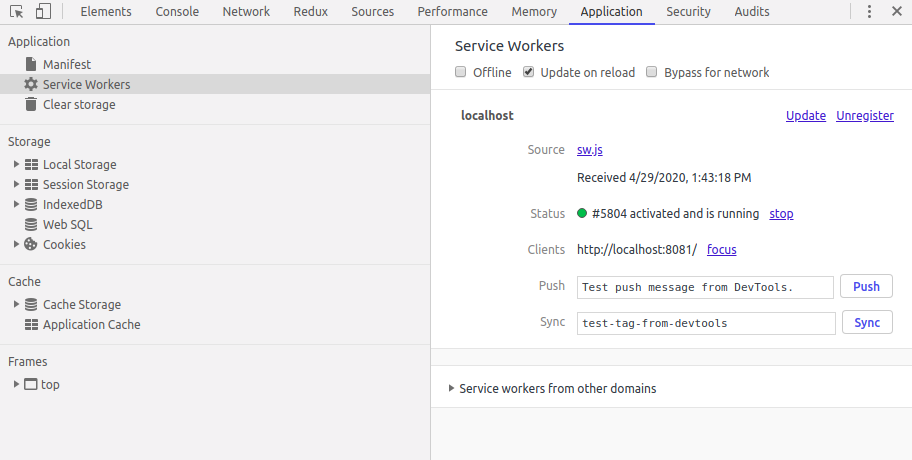This screenshot has width=912, height=460.
Task: Click the Web SQL database icon
Action: (x=31, y=224)
